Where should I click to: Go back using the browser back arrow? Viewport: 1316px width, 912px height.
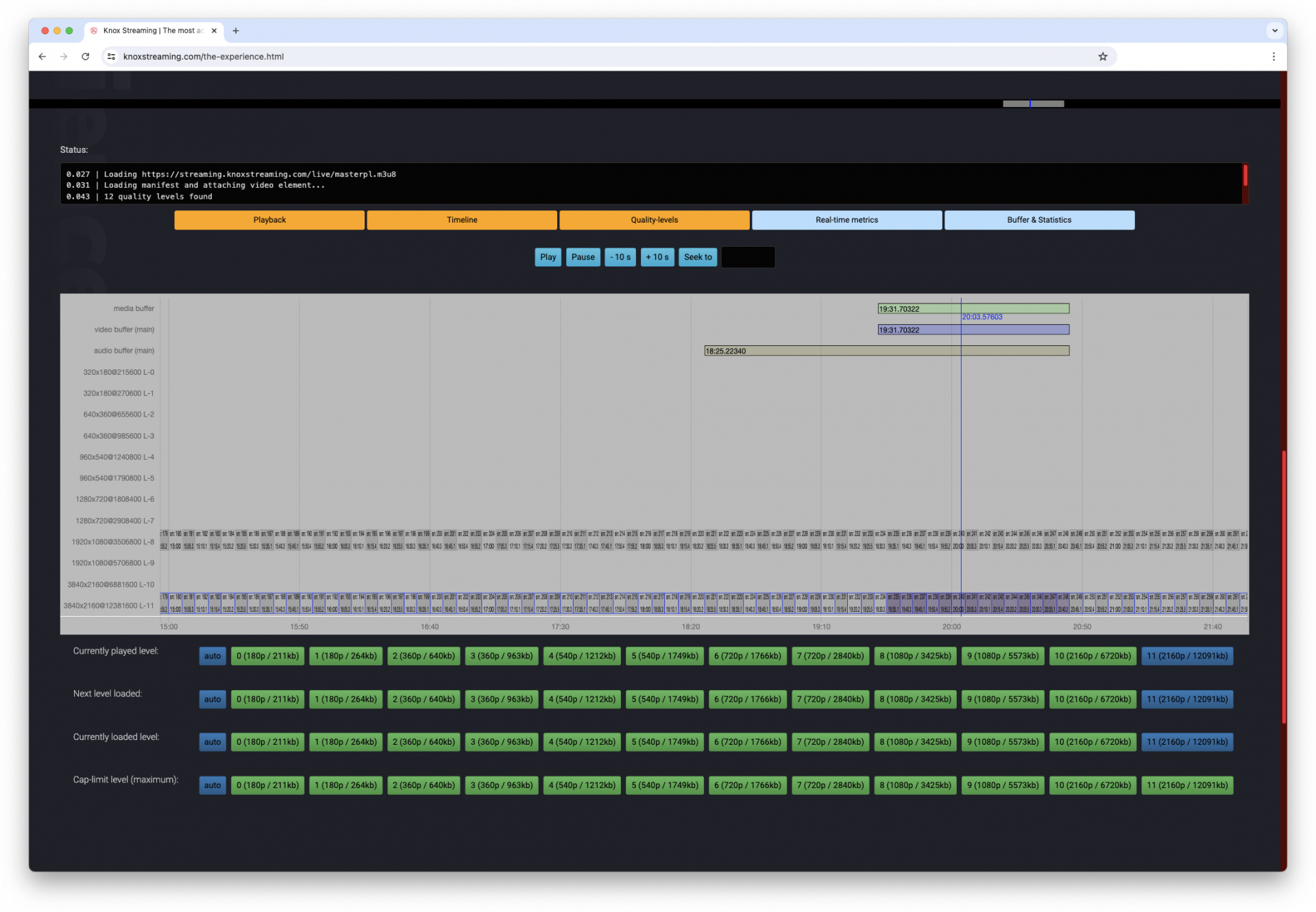(x=42, y=57)
